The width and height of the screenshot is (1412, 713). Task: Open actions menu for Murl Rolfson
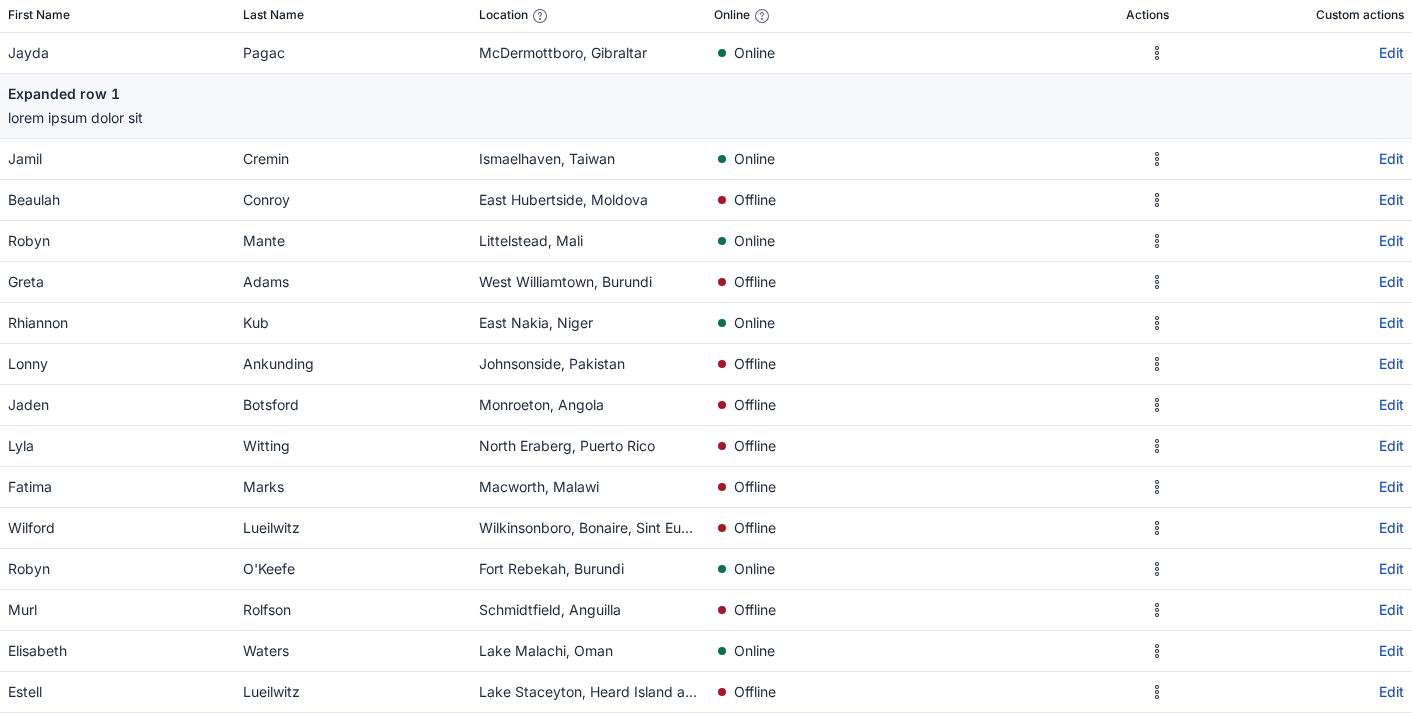coord(1157,610)
